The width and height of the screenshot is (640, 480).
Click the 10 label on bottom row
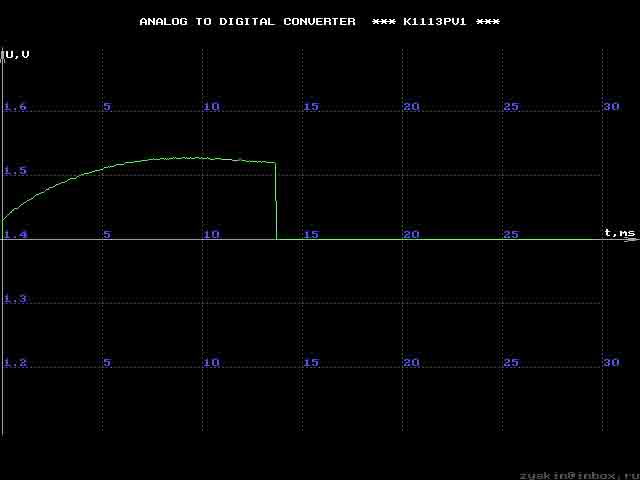point(211,362)
